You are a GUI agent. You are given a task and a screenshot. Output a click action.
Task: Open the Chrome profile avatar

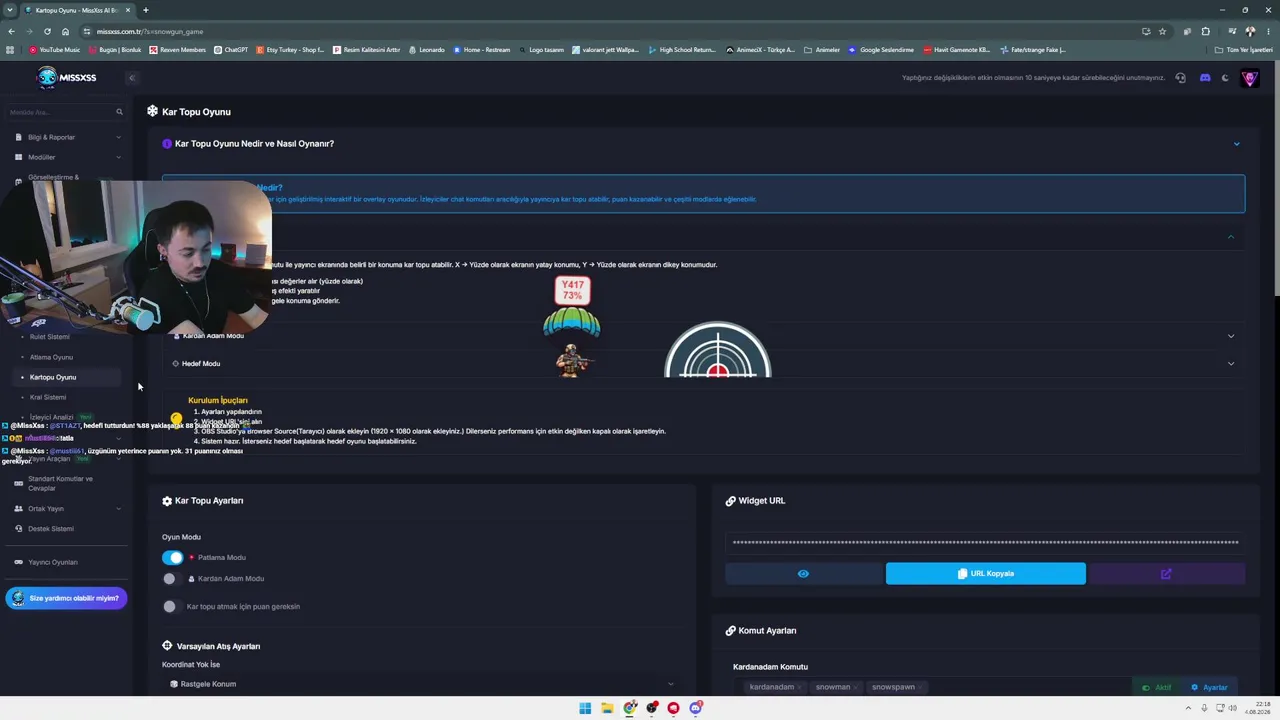click(1250, 31)
